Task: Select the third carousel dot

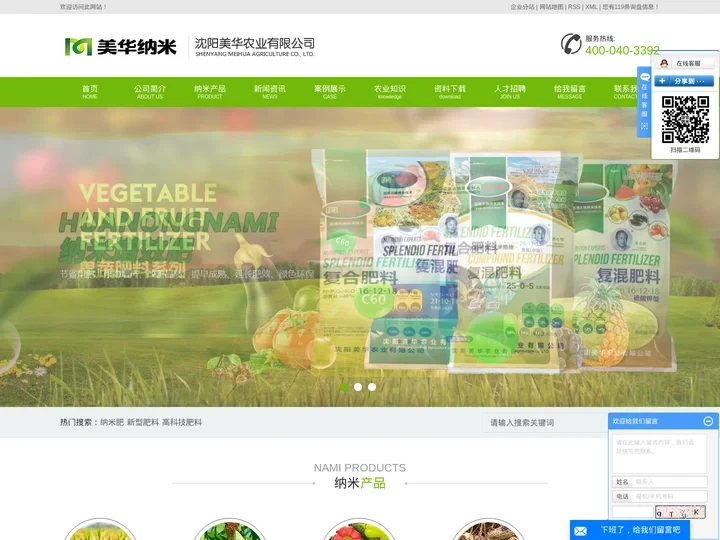Action: [372, 387]
